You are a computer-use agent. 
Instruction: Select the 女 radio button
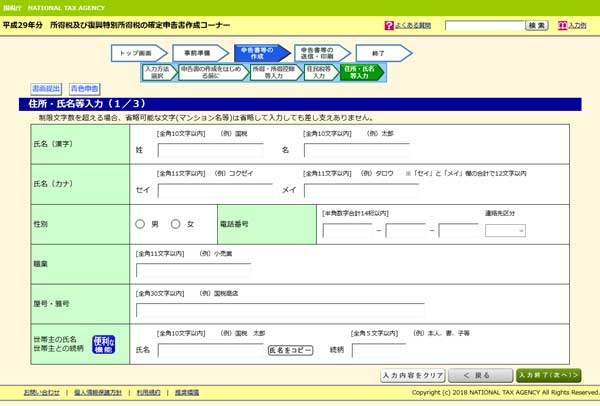tap(176, 225)
